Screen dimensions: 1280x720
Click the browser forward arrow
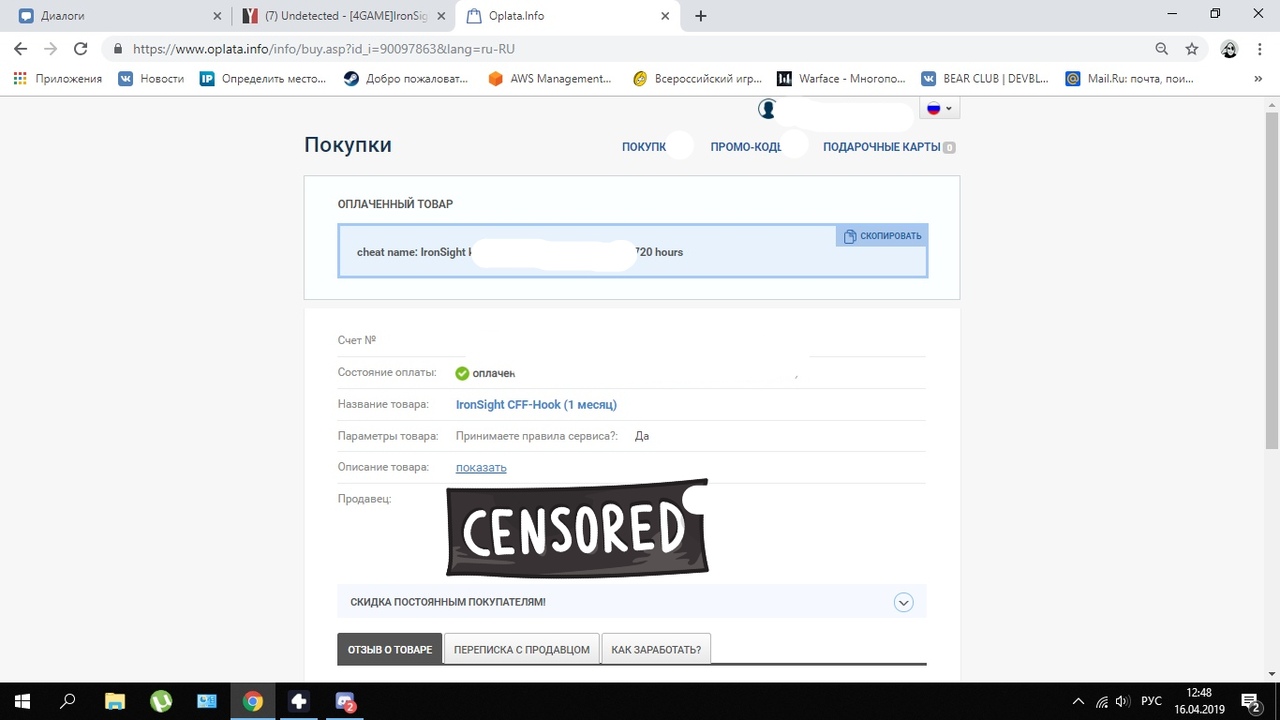pyautogui.click(x=50, y=48)
